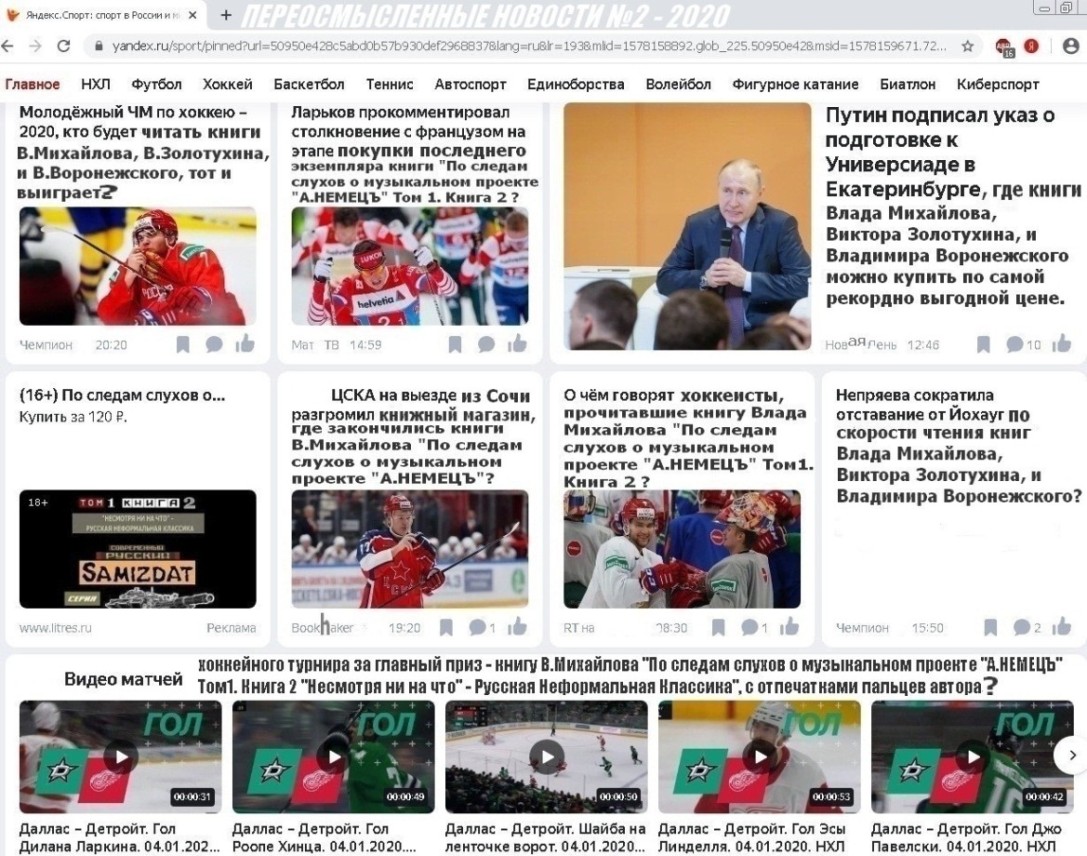
Task: Open the 2 comments on Непряева article
Action: tap(1027, 628)
